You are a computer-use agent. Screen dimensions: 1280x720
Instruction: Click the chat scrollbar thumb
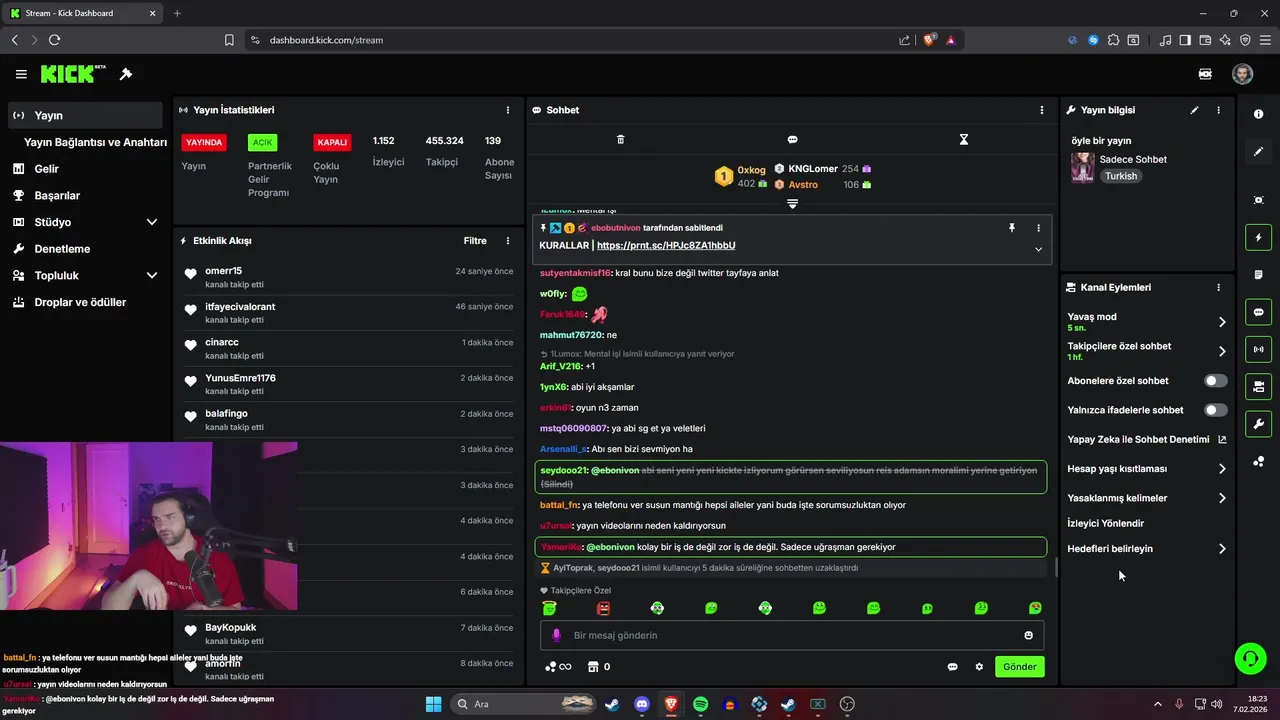pos(1056,568)
